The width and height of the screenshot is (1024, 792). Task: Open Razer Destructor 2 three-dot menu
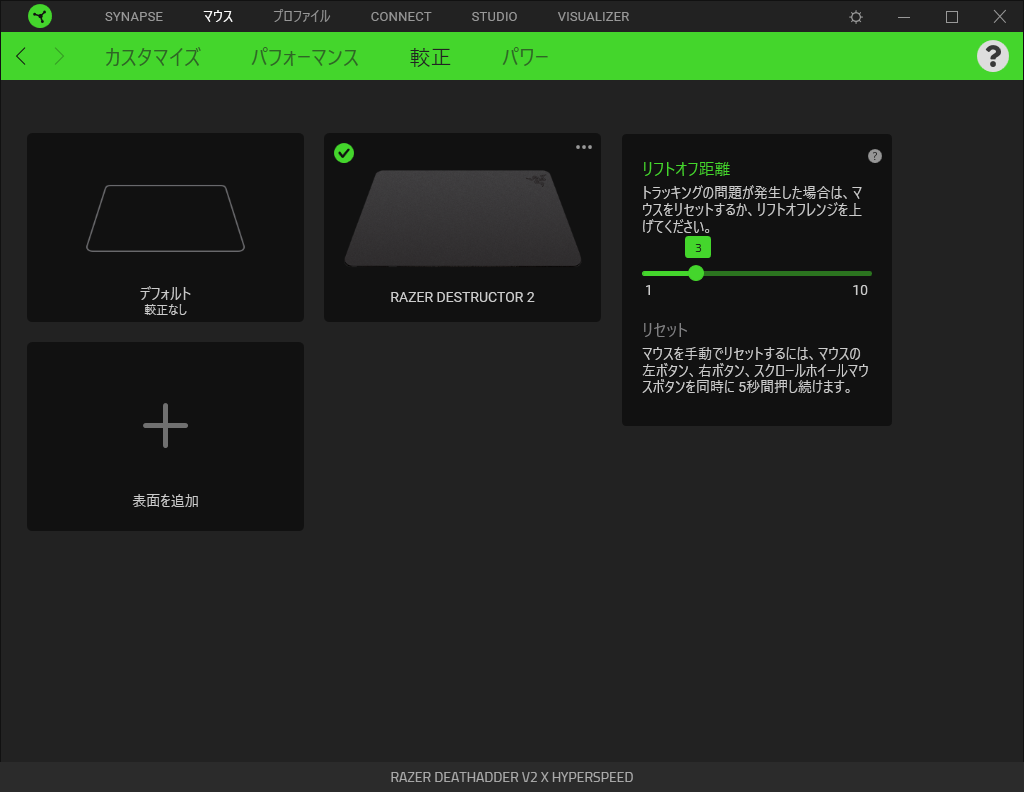[x=584, y=147]
